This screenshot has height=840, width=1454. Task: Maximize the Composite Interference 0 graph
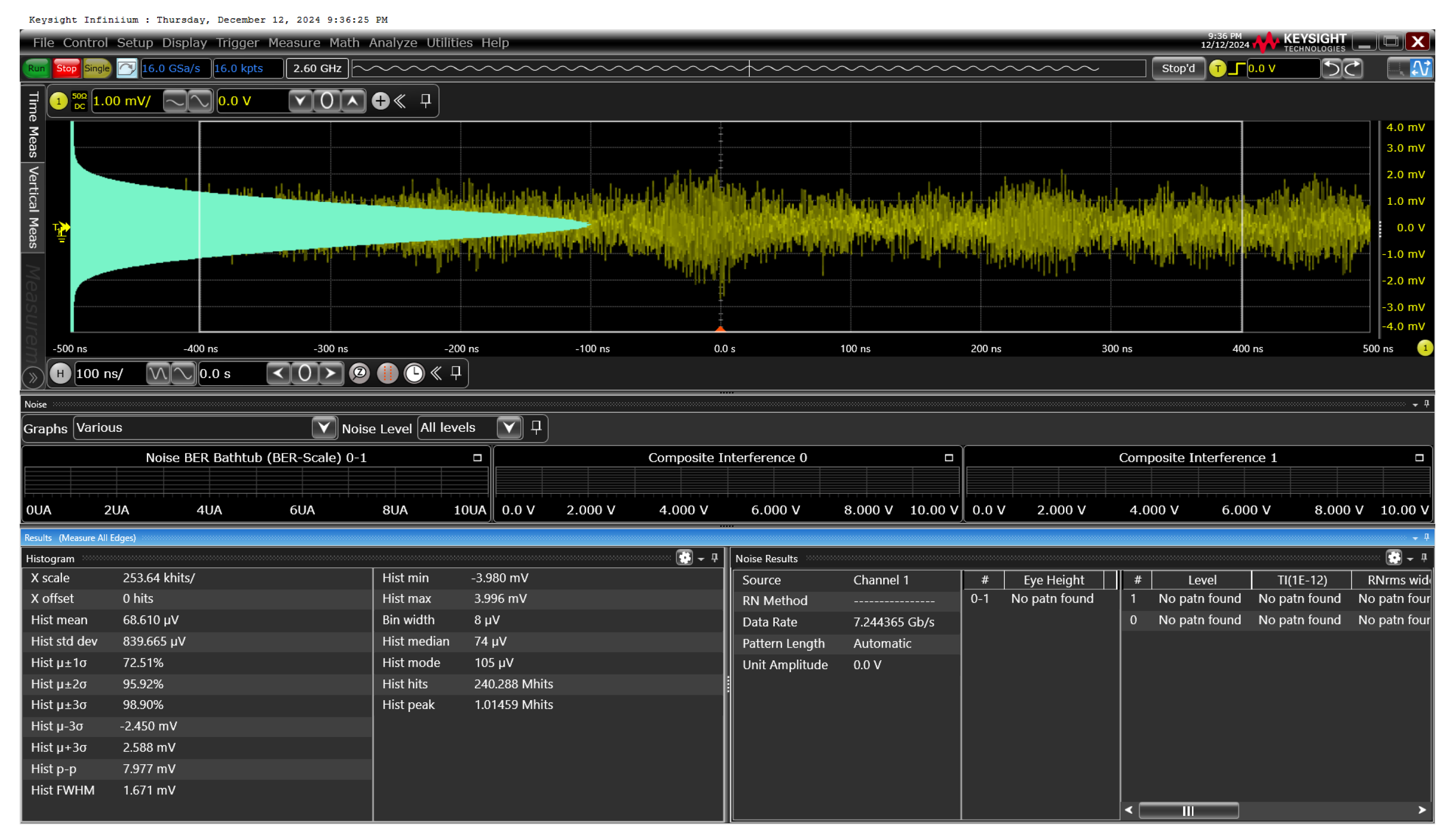click(949, 457)
